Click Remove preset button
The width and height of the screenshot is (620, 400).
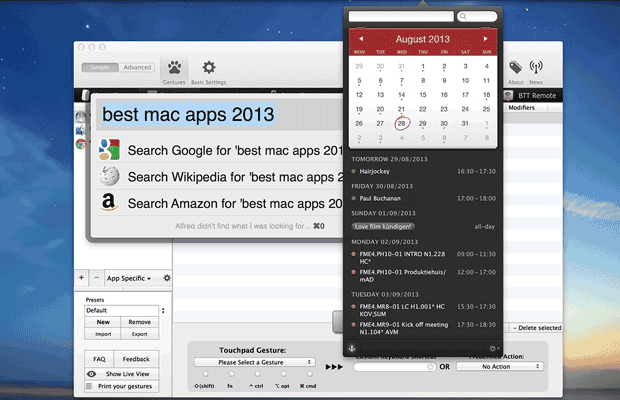click(x=140, y=322)
